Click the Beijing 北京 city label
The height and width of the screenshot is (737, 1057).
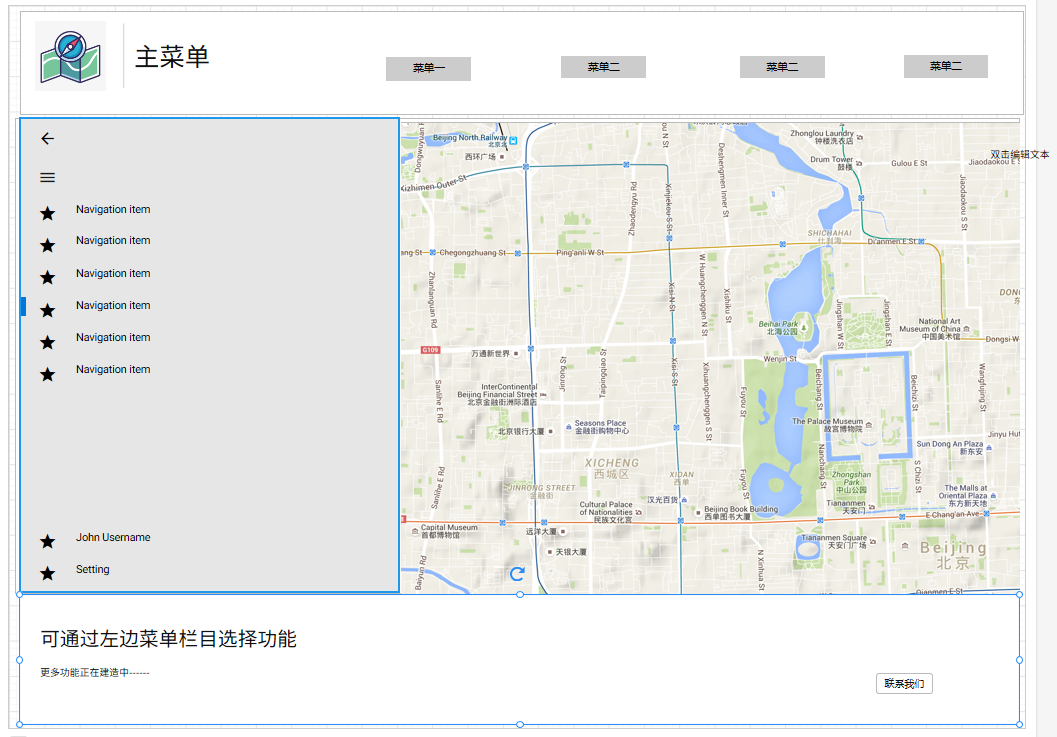tap(953, 555)
